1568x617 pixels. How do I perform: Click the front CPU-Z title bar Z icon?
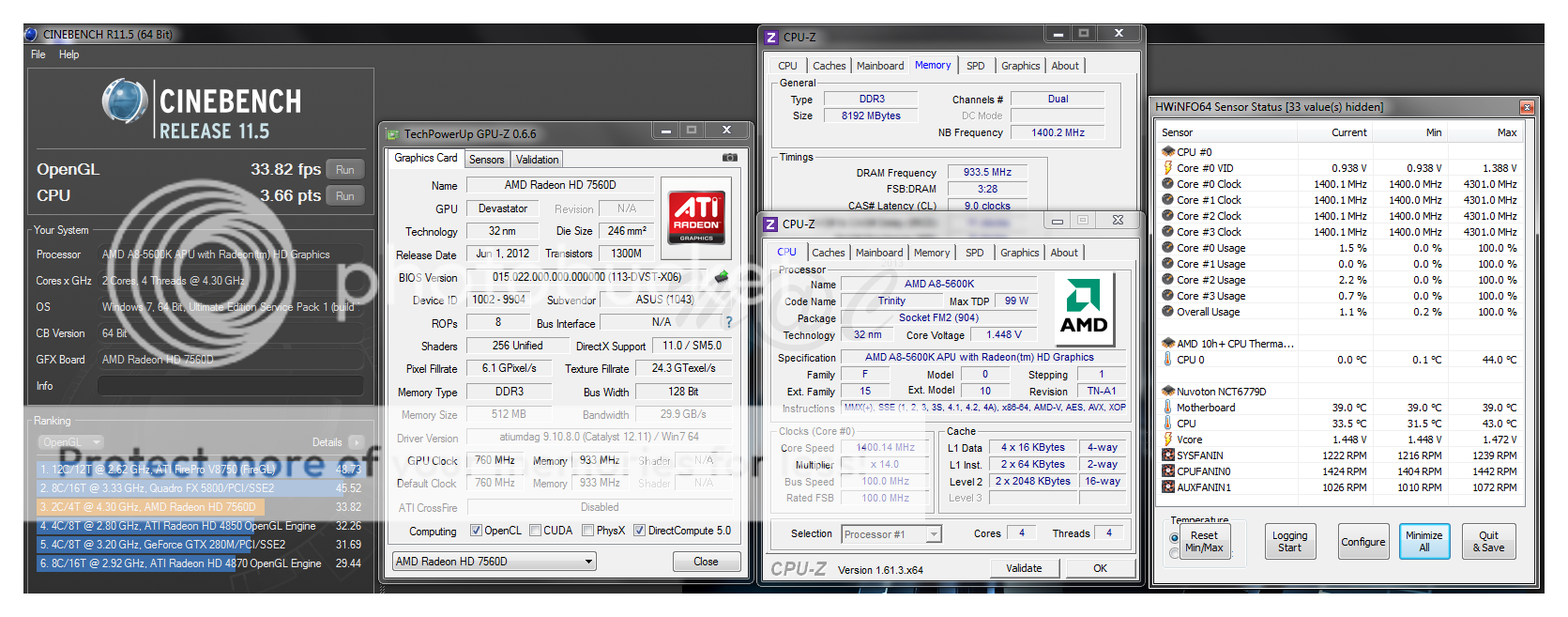pos(770,224)
